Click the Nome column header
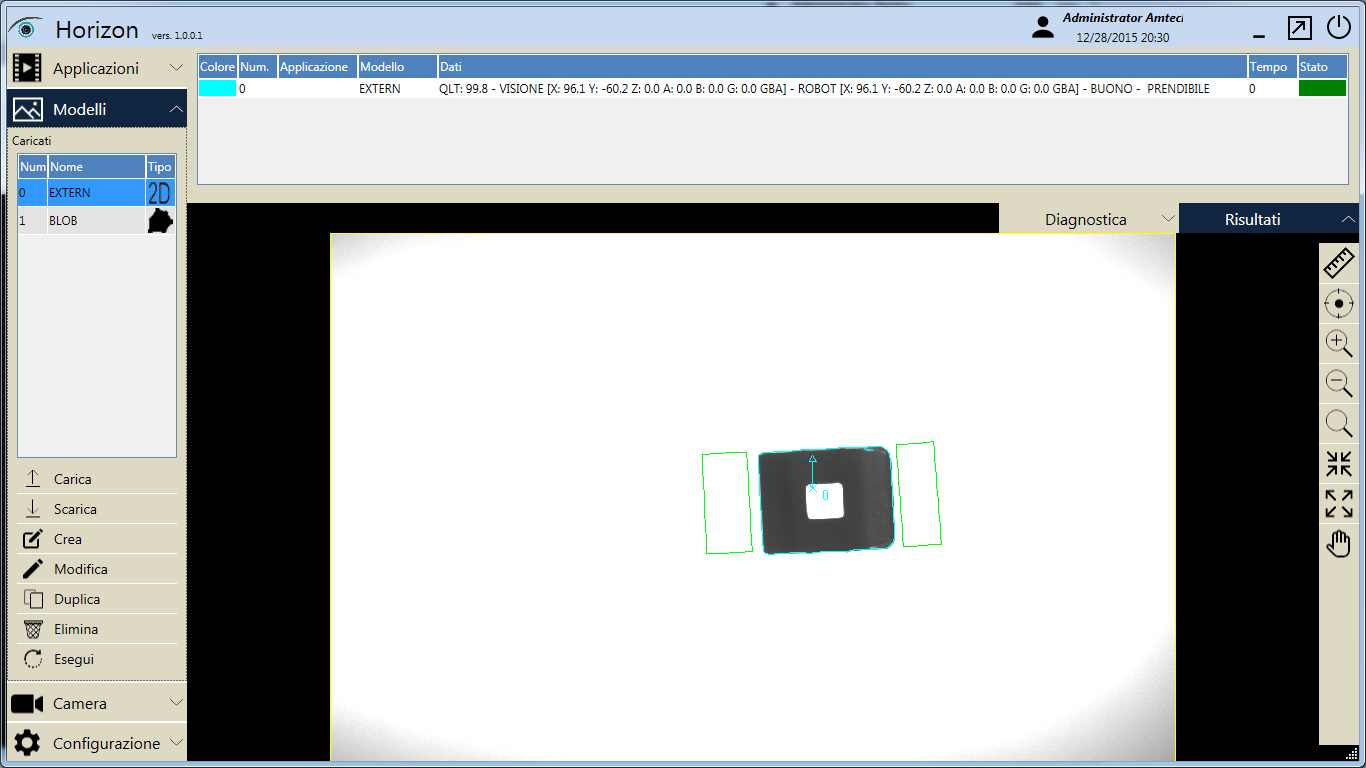Screen dimensions: 1366x768 pos(96,167)
